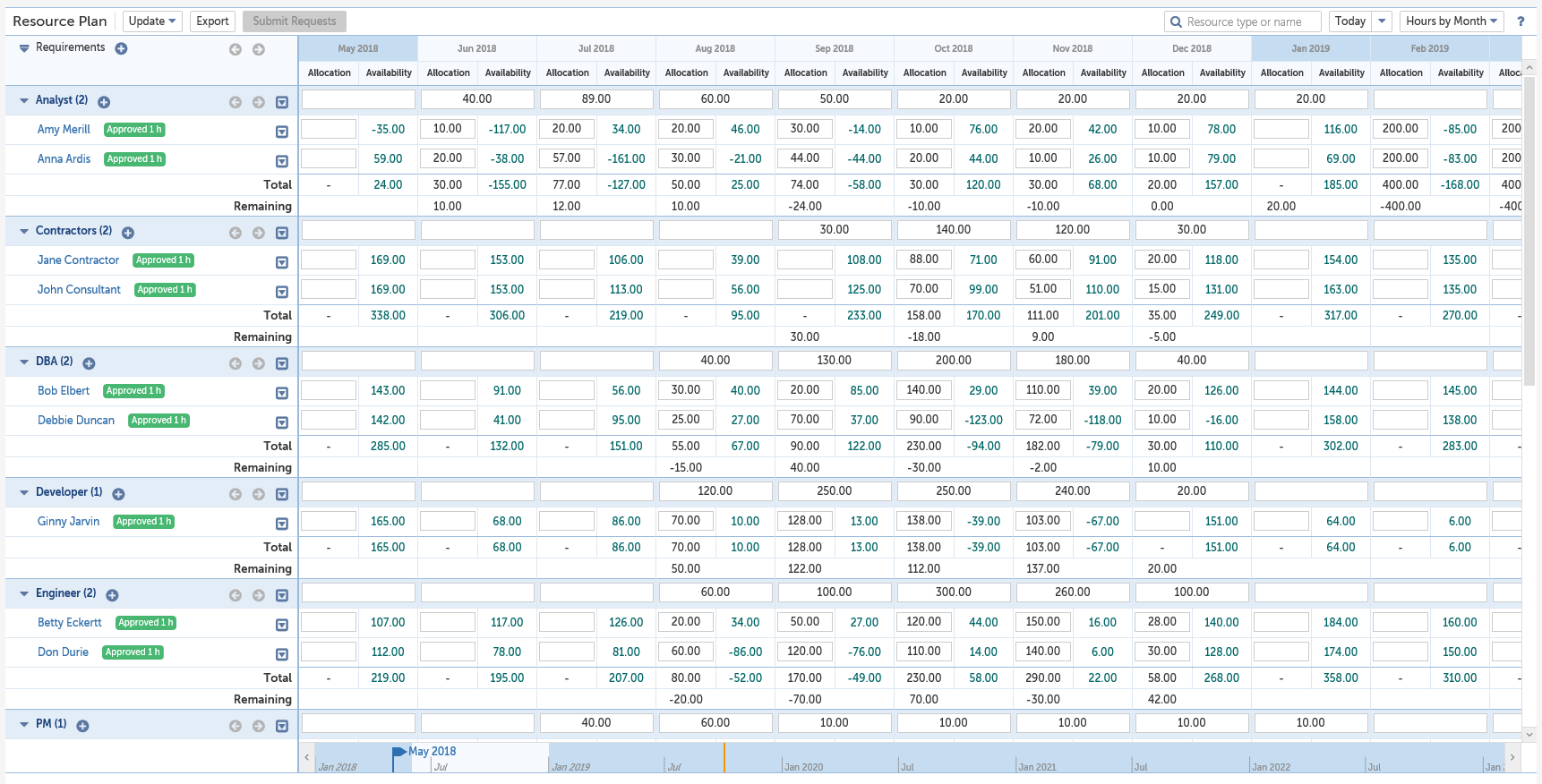Click Ginny Jarvin's Approved 1 h badge
The image size is (1542, 784).
click(x=143, y=522)
